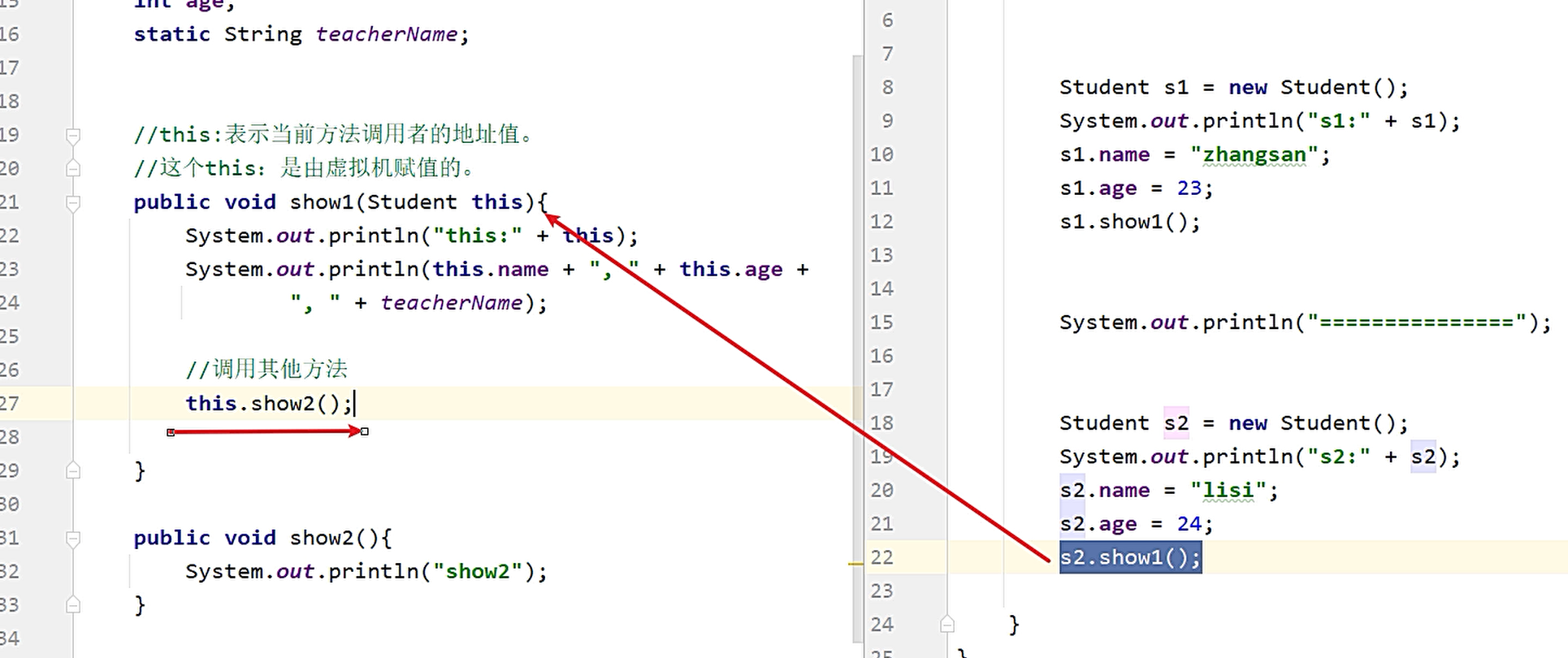Click fold end marker of show1 closing brace
This screenshot has width=1568, height=658.
click(73, 470)
